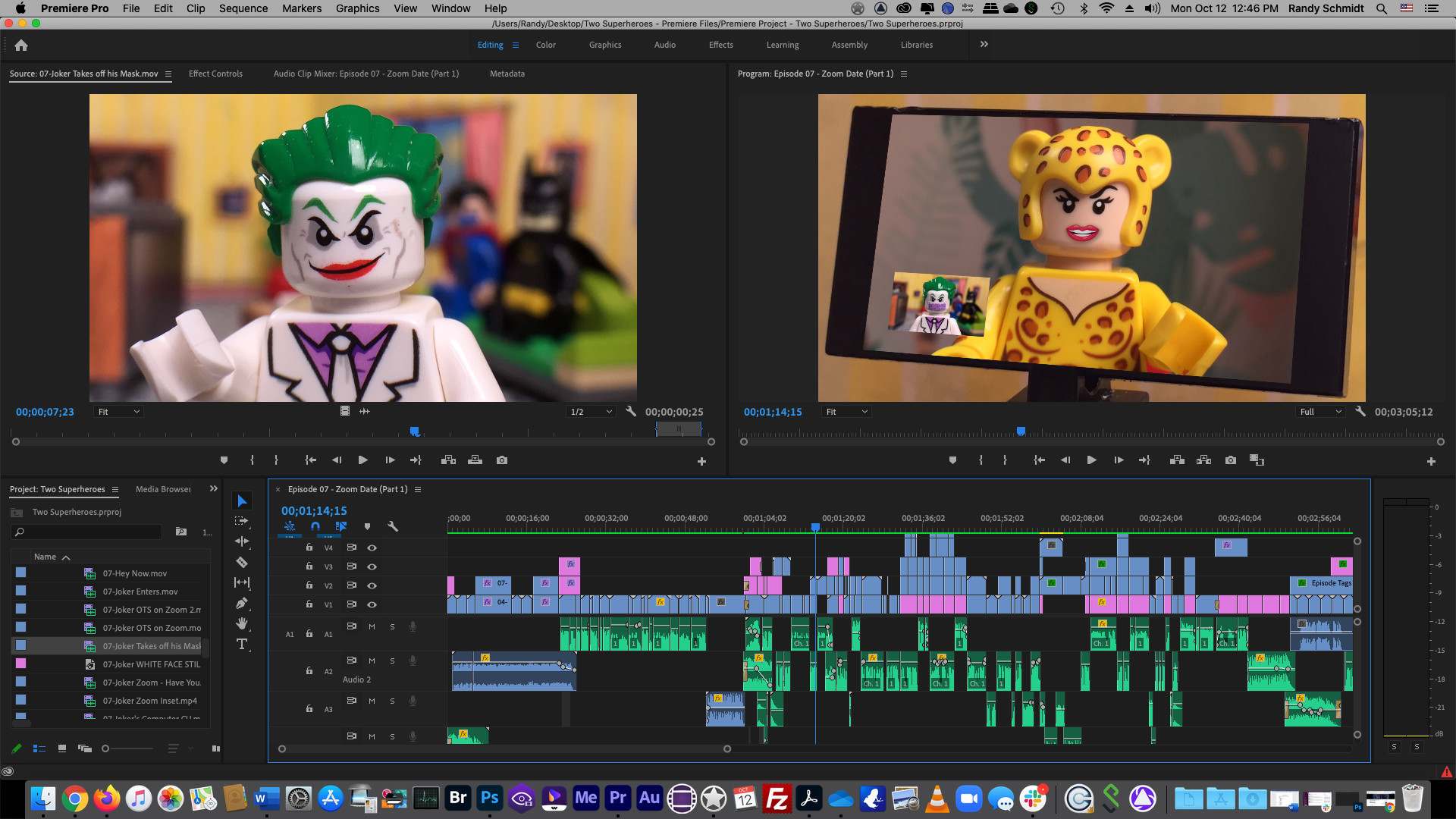This screenshot has width=1456, height=819.
Task: Open timeline display settings wrench
Action: coord(393,526)
